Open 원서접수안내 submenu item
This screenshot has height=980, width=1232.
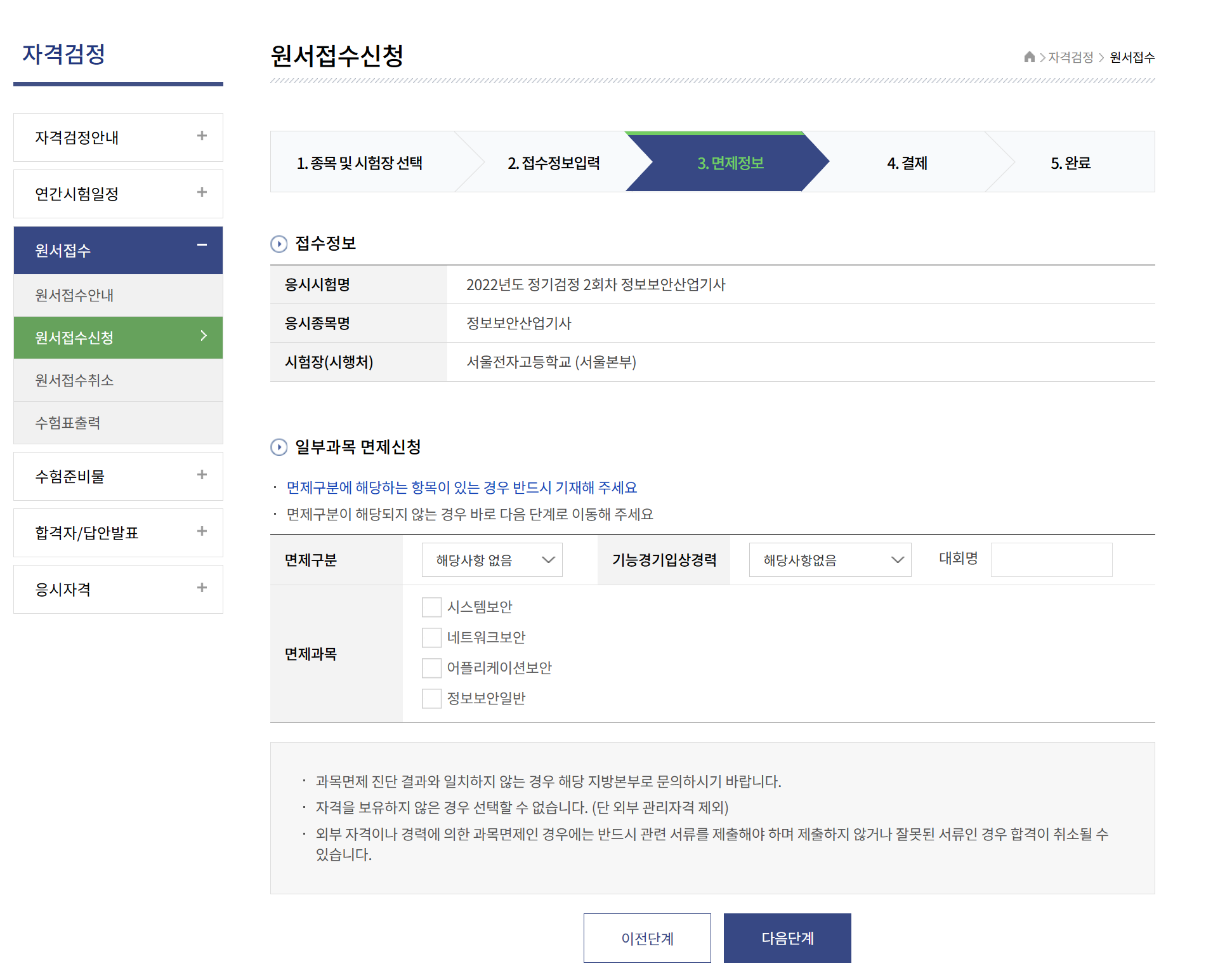(x=74, y=295)
